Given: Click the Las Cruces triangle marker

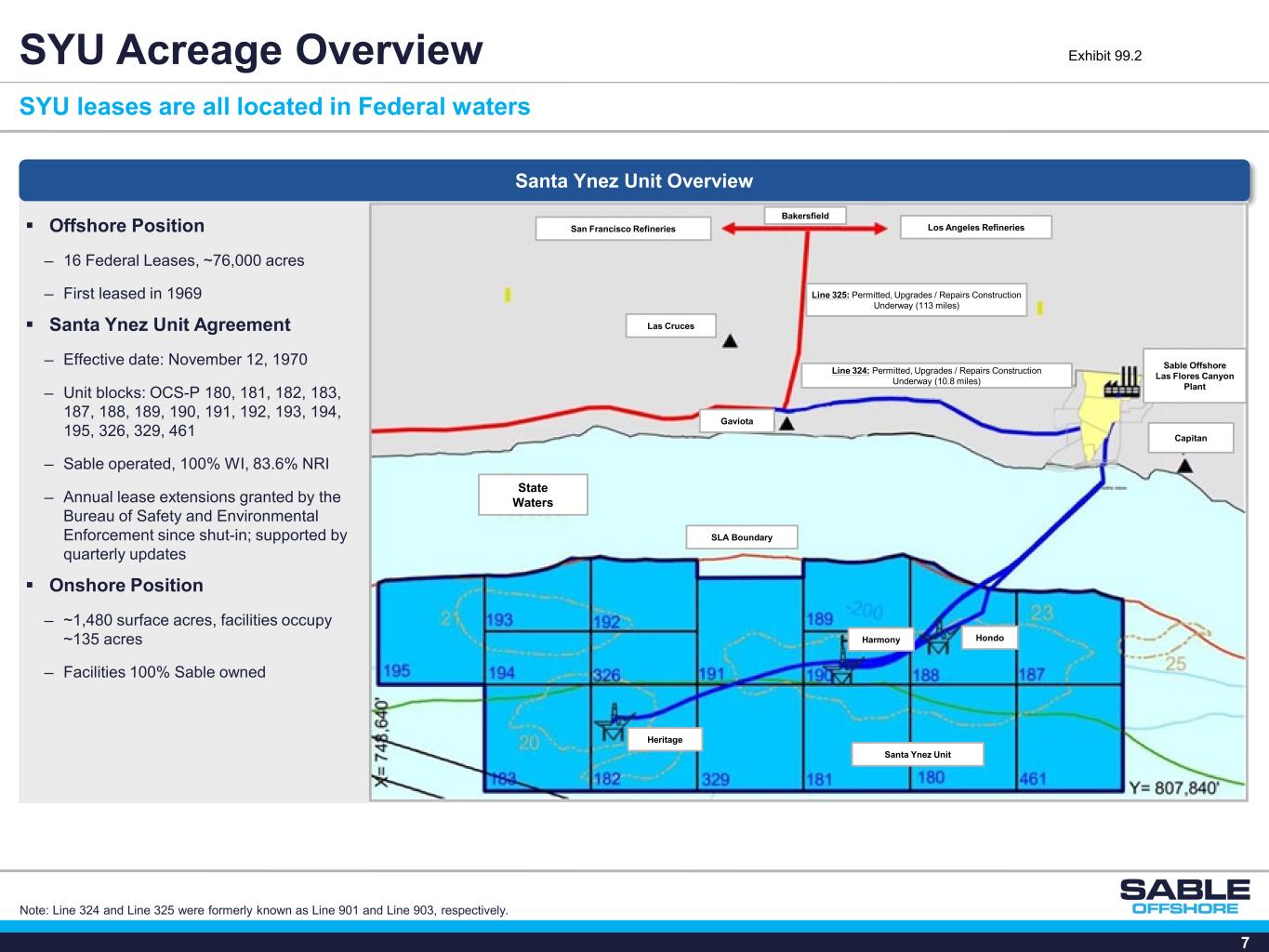Looking at the screenshot, I should (731, 341).
